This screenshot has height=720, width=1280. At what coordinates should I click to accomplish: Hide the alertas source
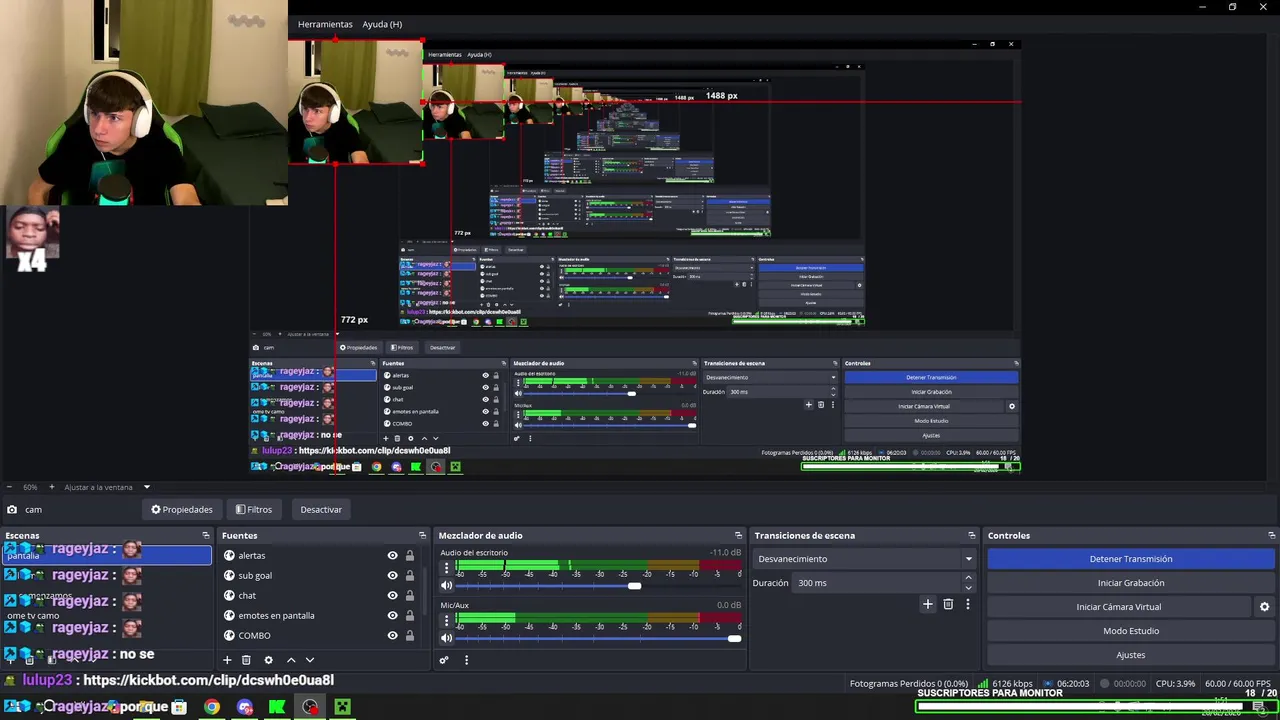392,555
